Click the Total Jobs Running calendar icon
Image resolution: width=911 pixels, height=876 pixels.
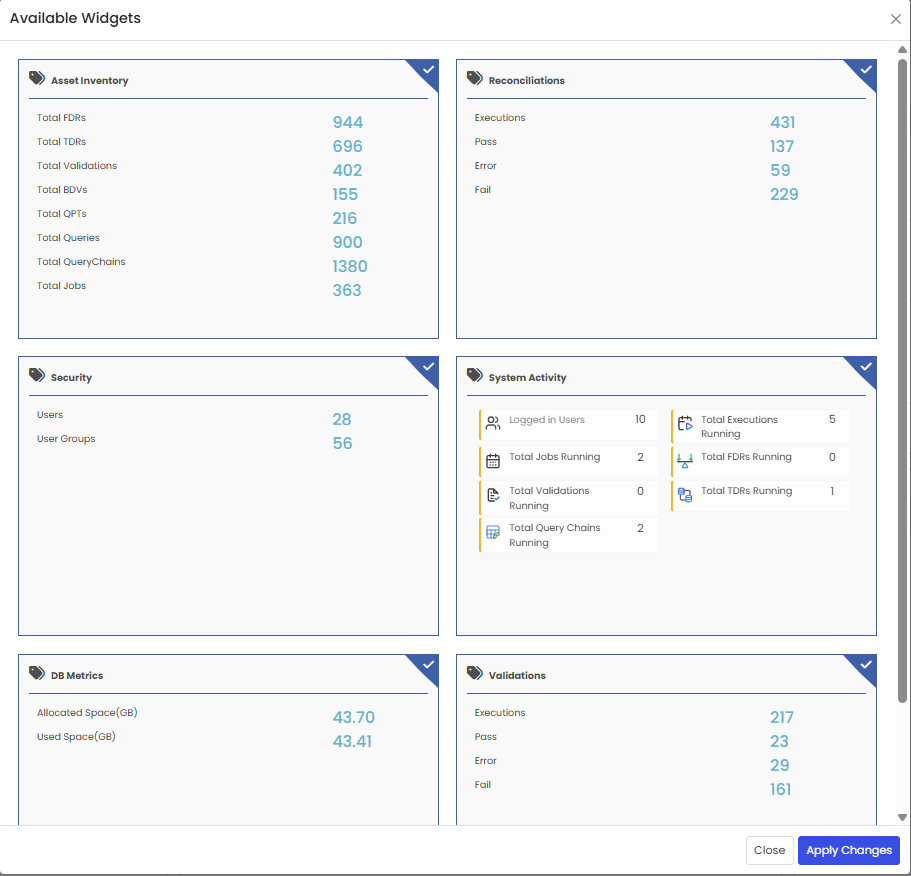493,461
